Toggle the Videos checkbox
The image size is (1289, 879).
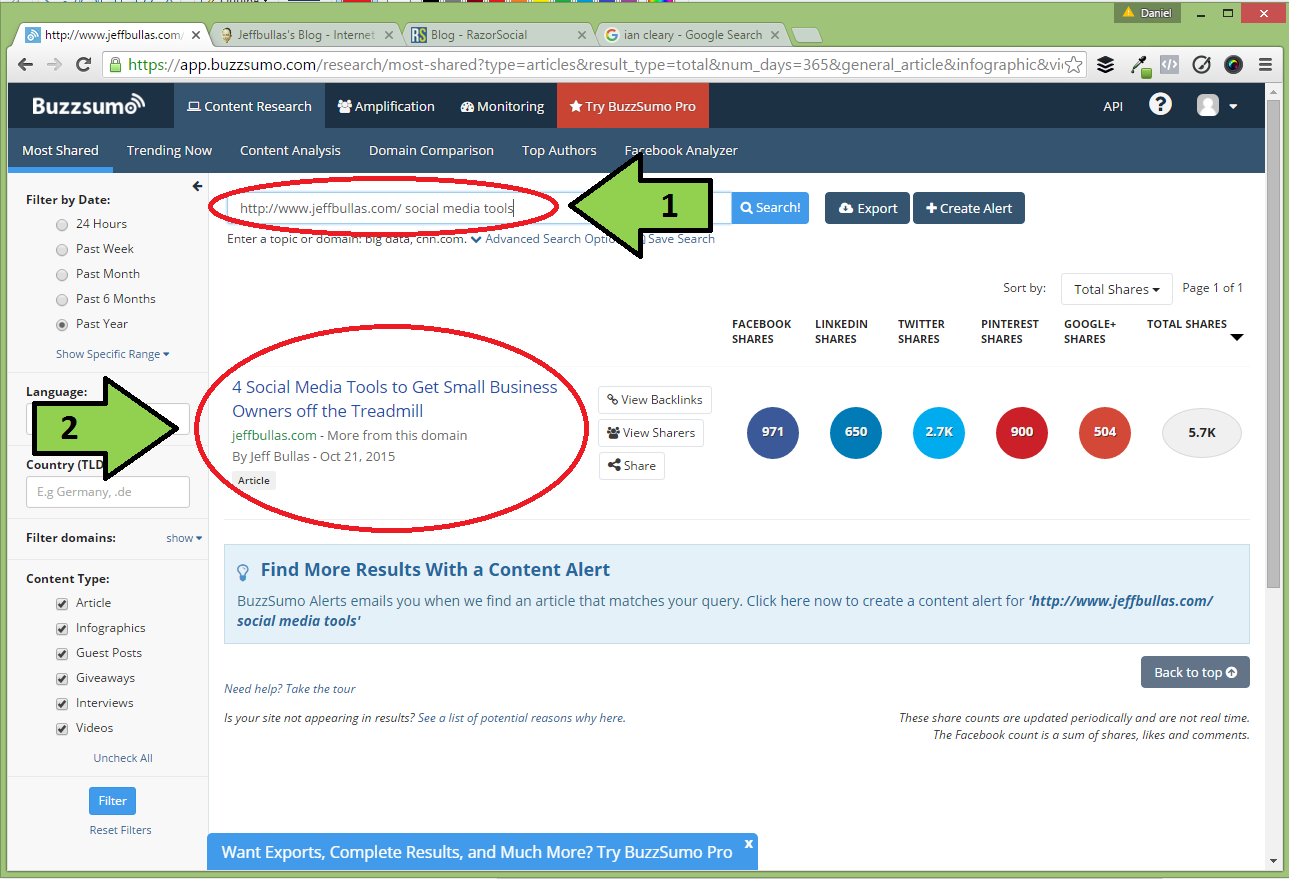click(62, 729)
